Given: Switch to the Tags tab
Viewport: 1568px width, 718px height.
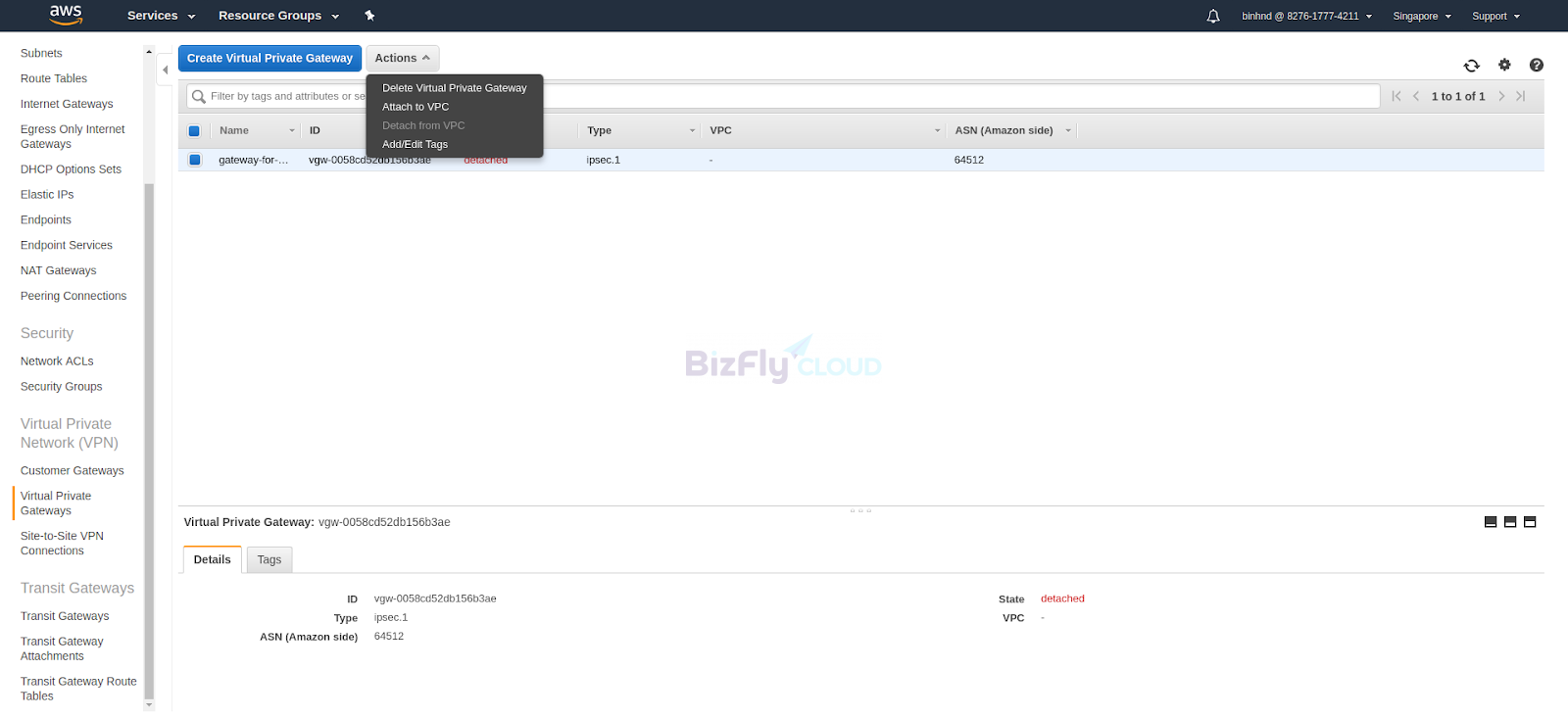Looking at the screenshot, I should [x=269, y=559].
